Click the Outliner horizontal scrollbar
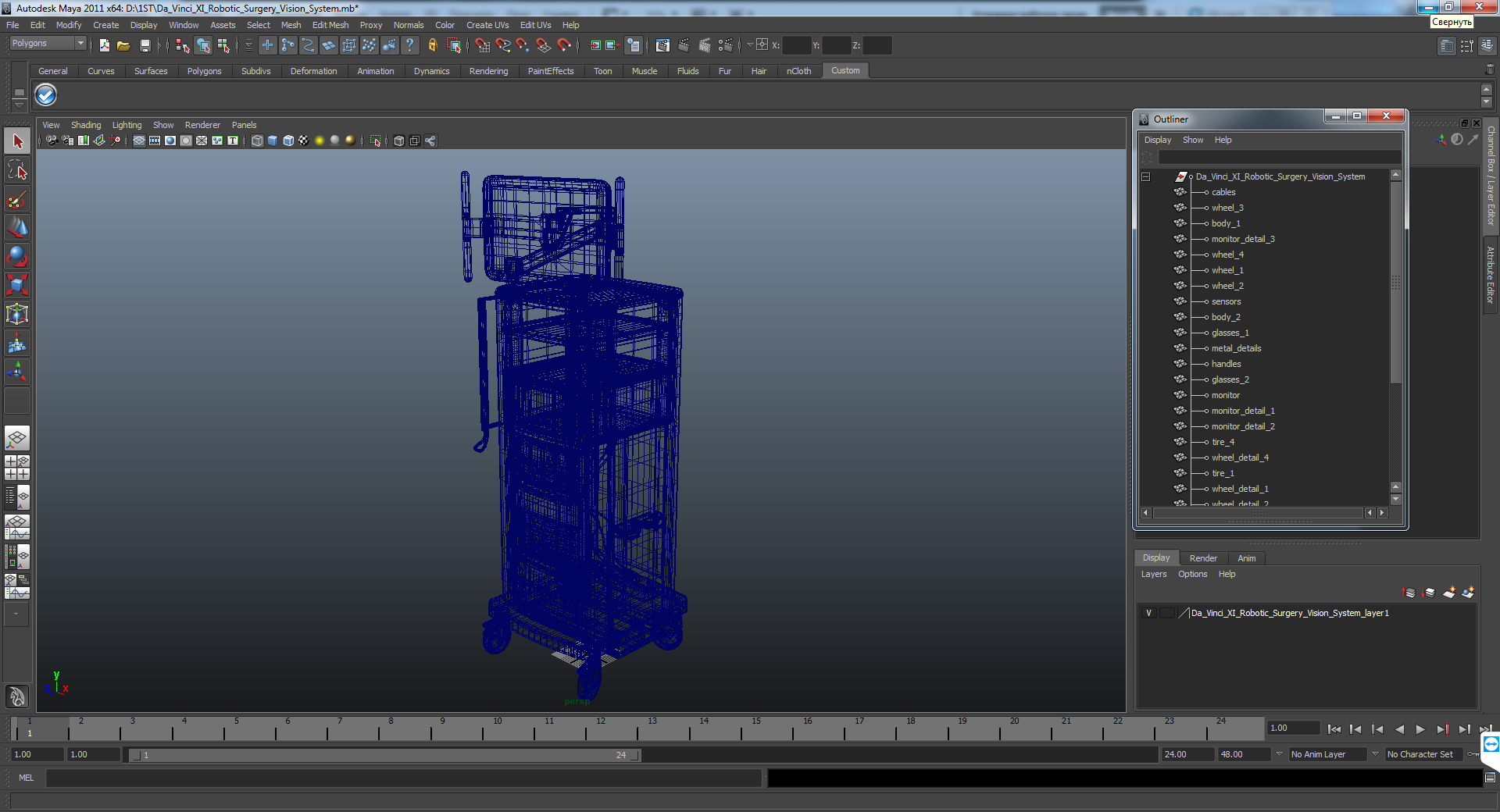 pos(1258,513)
